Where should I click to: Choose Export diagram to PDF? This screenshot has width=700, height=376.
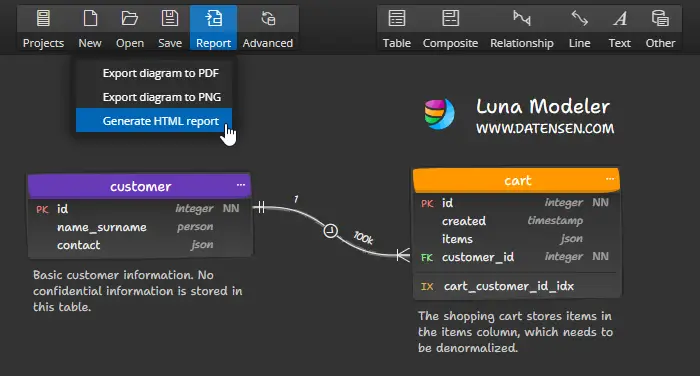(x=154, y=73)
